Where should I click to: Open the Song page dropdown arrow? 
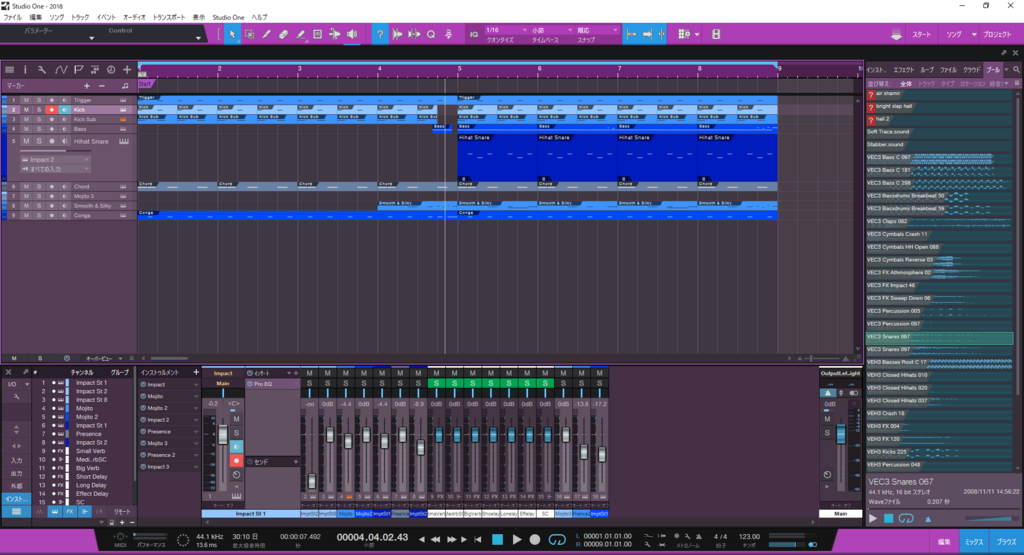point(974,35)
